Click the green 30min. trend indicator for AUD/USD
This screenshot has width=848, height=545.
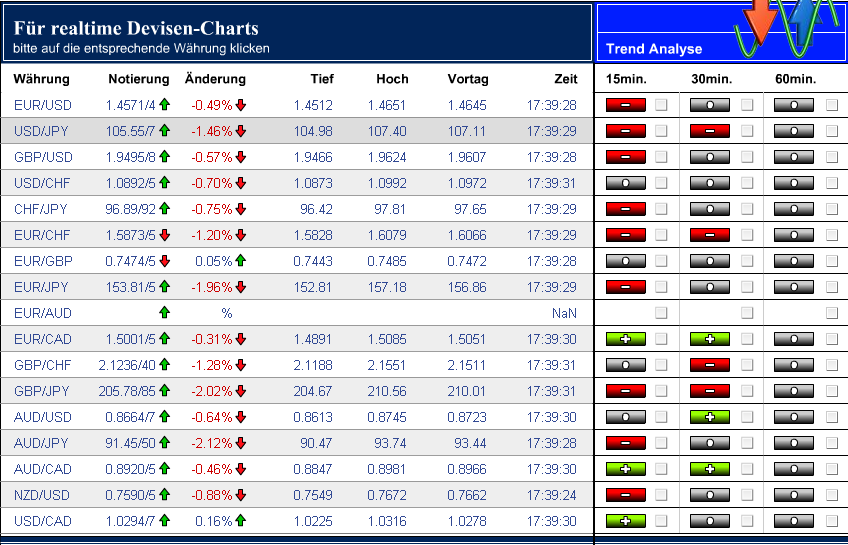coord(710,417)
